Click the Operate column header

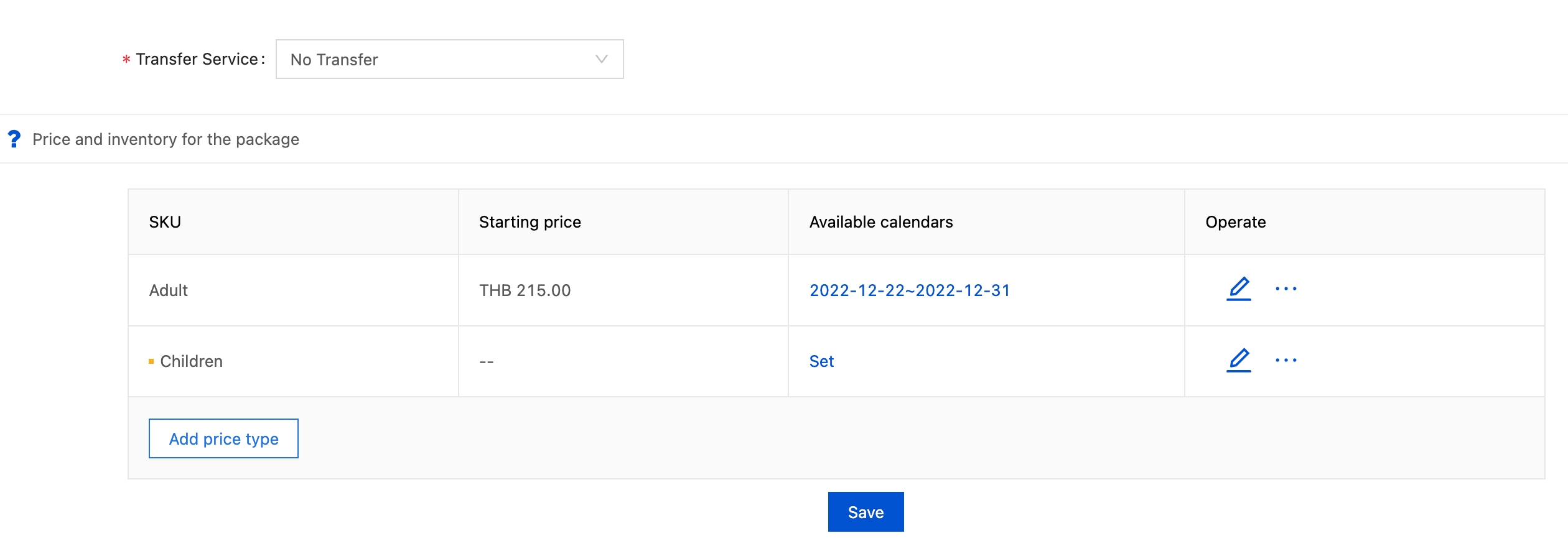[1235, 222]
